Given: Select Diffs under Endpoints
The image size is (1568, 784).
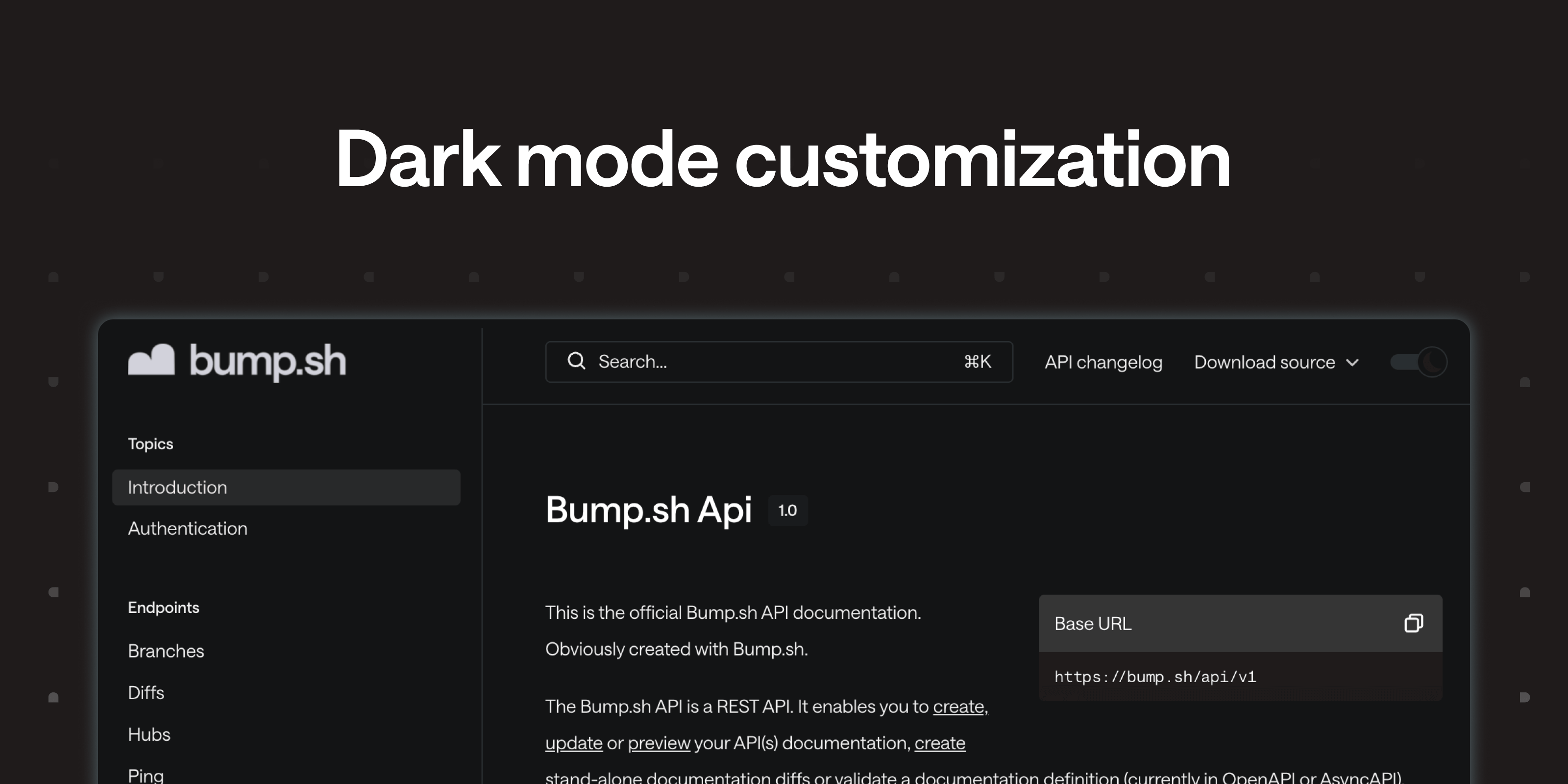Looking at the screenshot, I should (x=146, y=692).
